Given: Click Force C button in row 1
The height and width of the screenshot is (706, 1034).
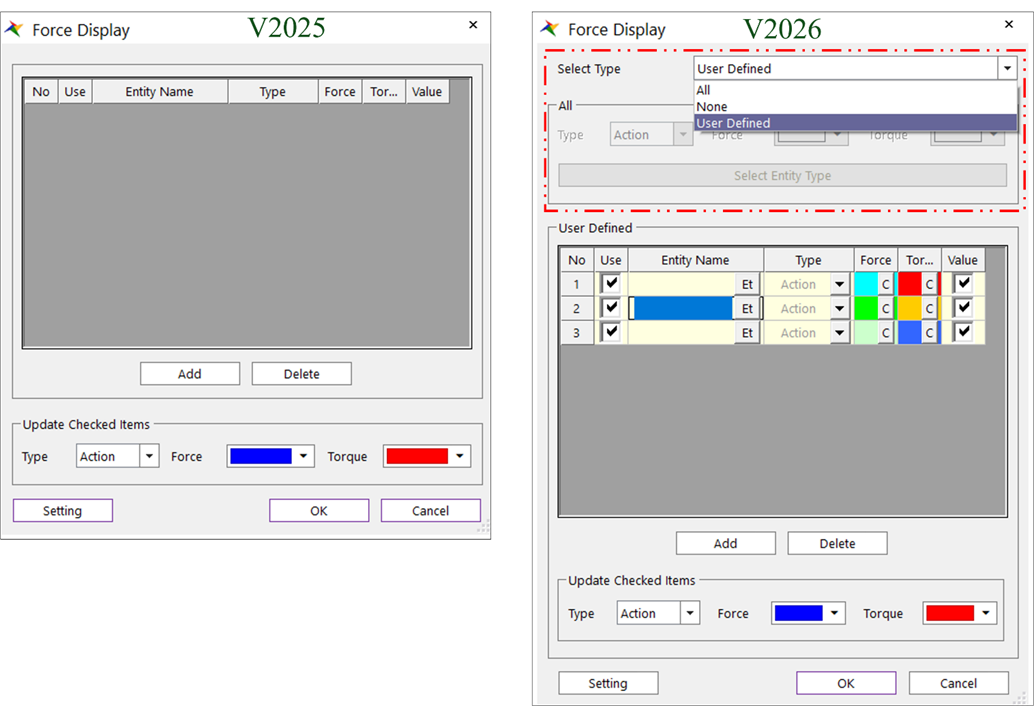Looking at the screenshot, I should [886, 284].
